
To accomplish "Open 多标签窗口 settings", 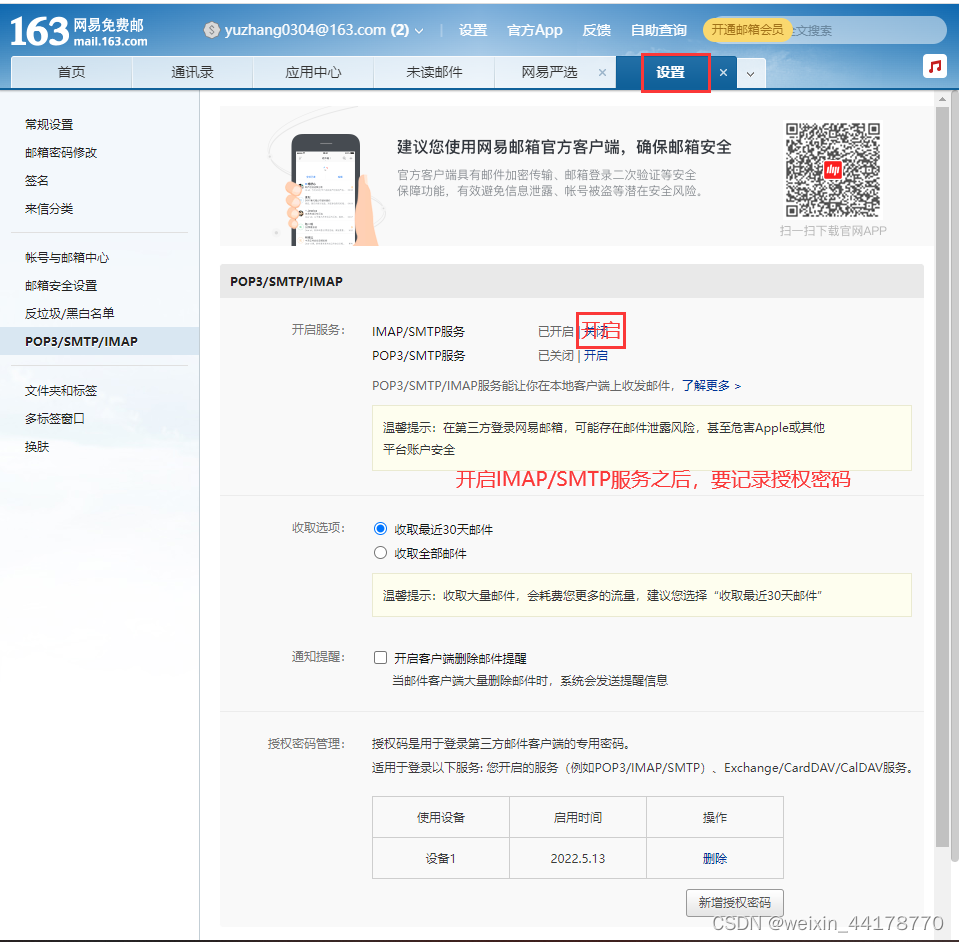I will 55,418.
